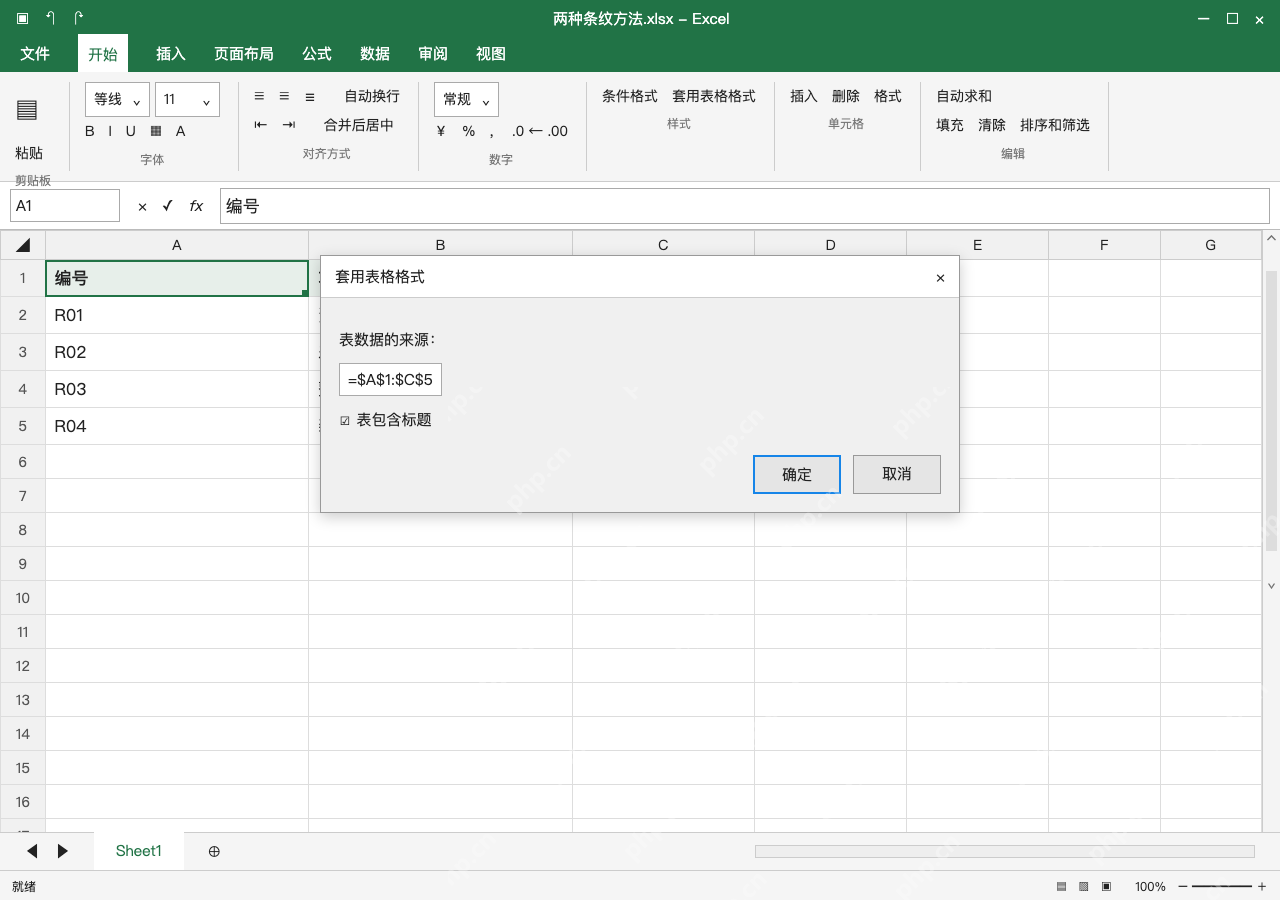Uncheck the 表包含标题 checkbox
The width and height of the screenshot is (1280, 900).
(x=345, y=421)
